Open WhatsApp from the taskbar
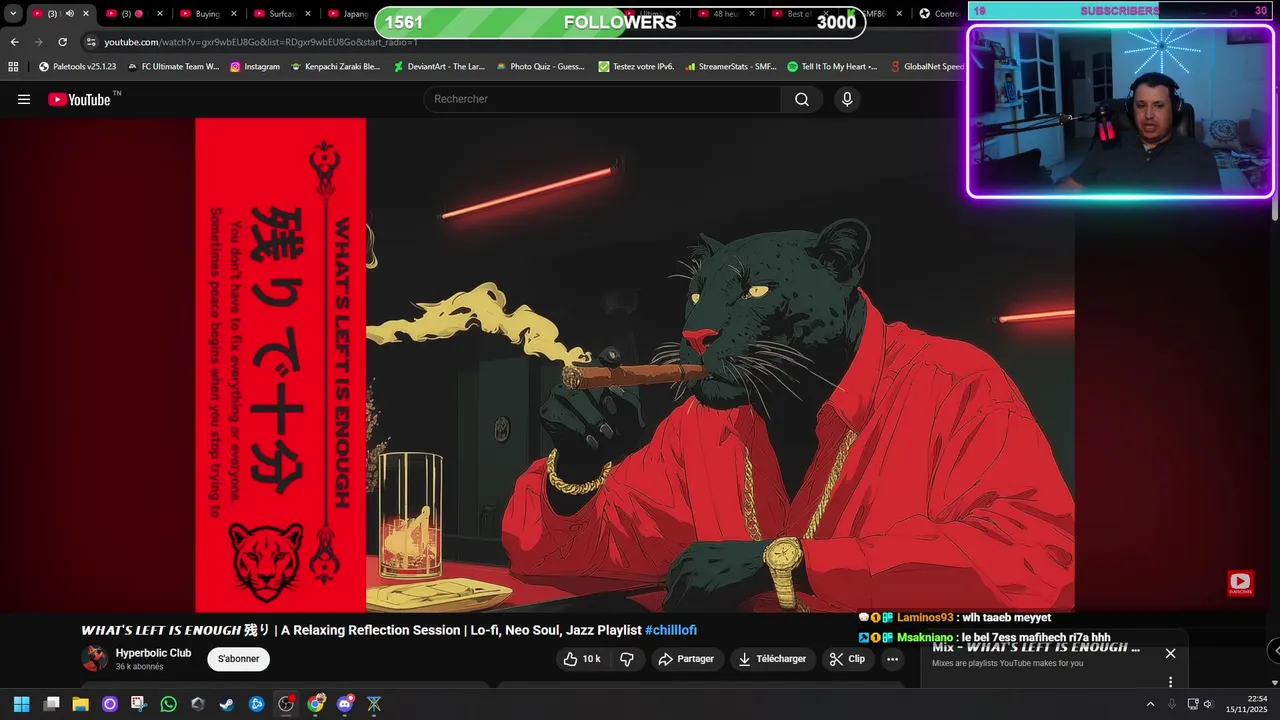The height and width of the screenshot is (720, 1280). (x=168, y=704)
